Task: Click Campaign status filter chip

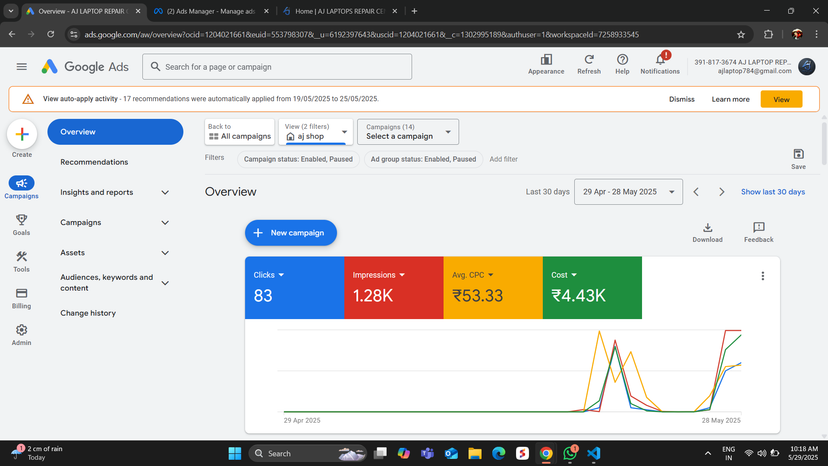Action: (x=298, y=159)
